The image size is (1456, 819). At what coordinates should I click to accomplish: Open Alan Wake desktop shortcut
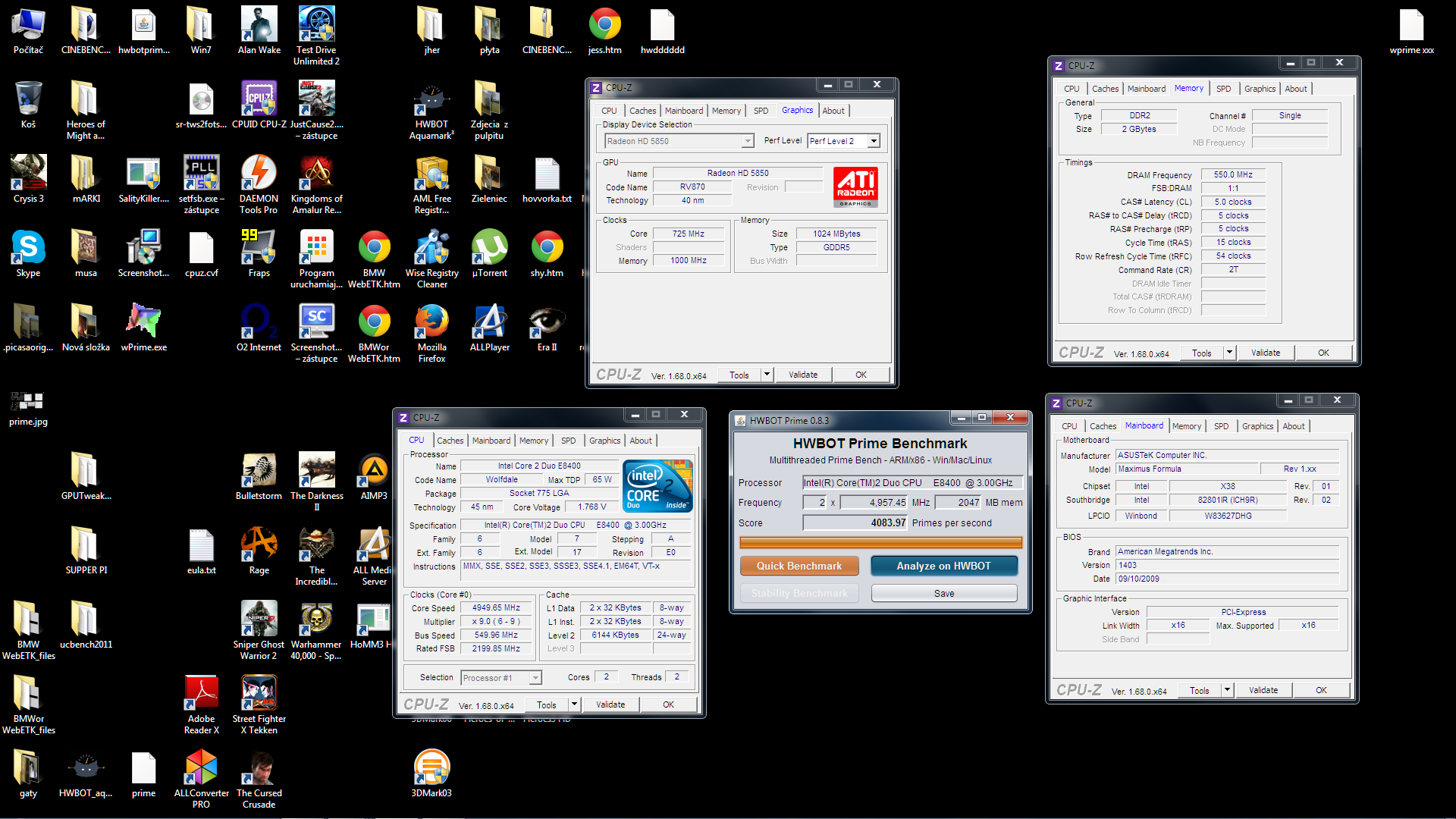pyautogui.click(x=259, y=30)
